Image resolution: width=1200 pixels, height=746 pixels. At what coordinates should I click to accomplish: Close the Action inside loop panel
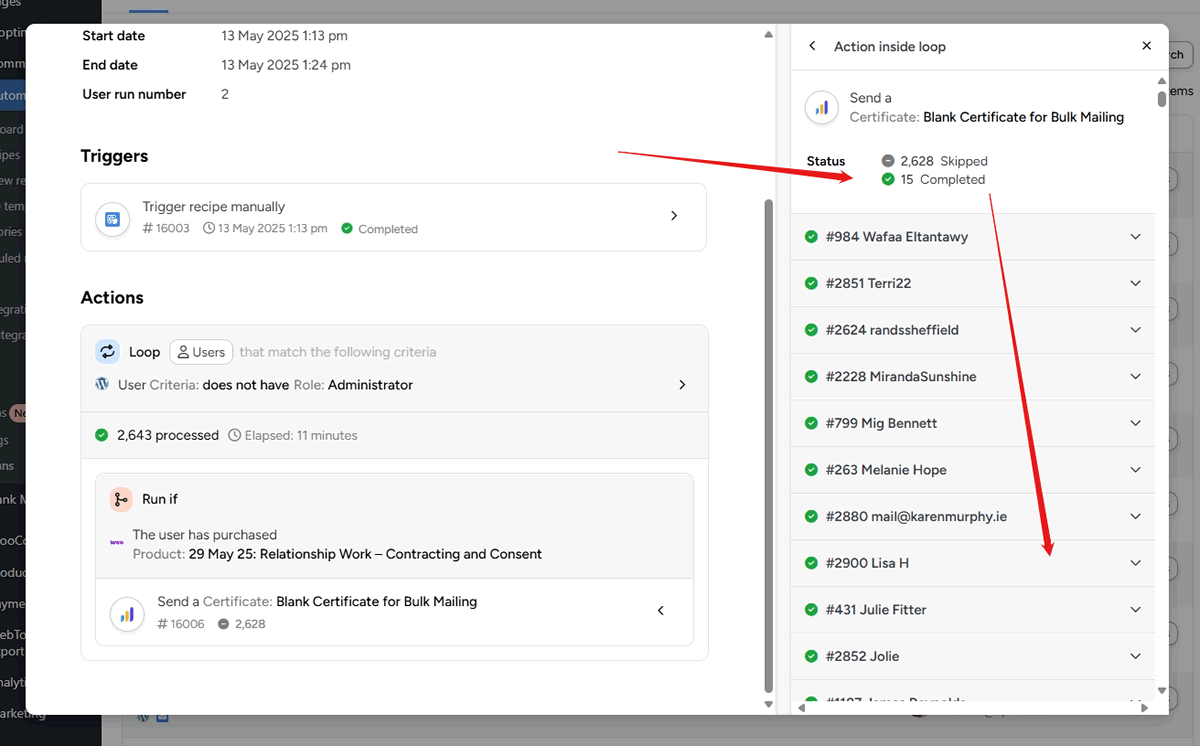(1147, 46)
